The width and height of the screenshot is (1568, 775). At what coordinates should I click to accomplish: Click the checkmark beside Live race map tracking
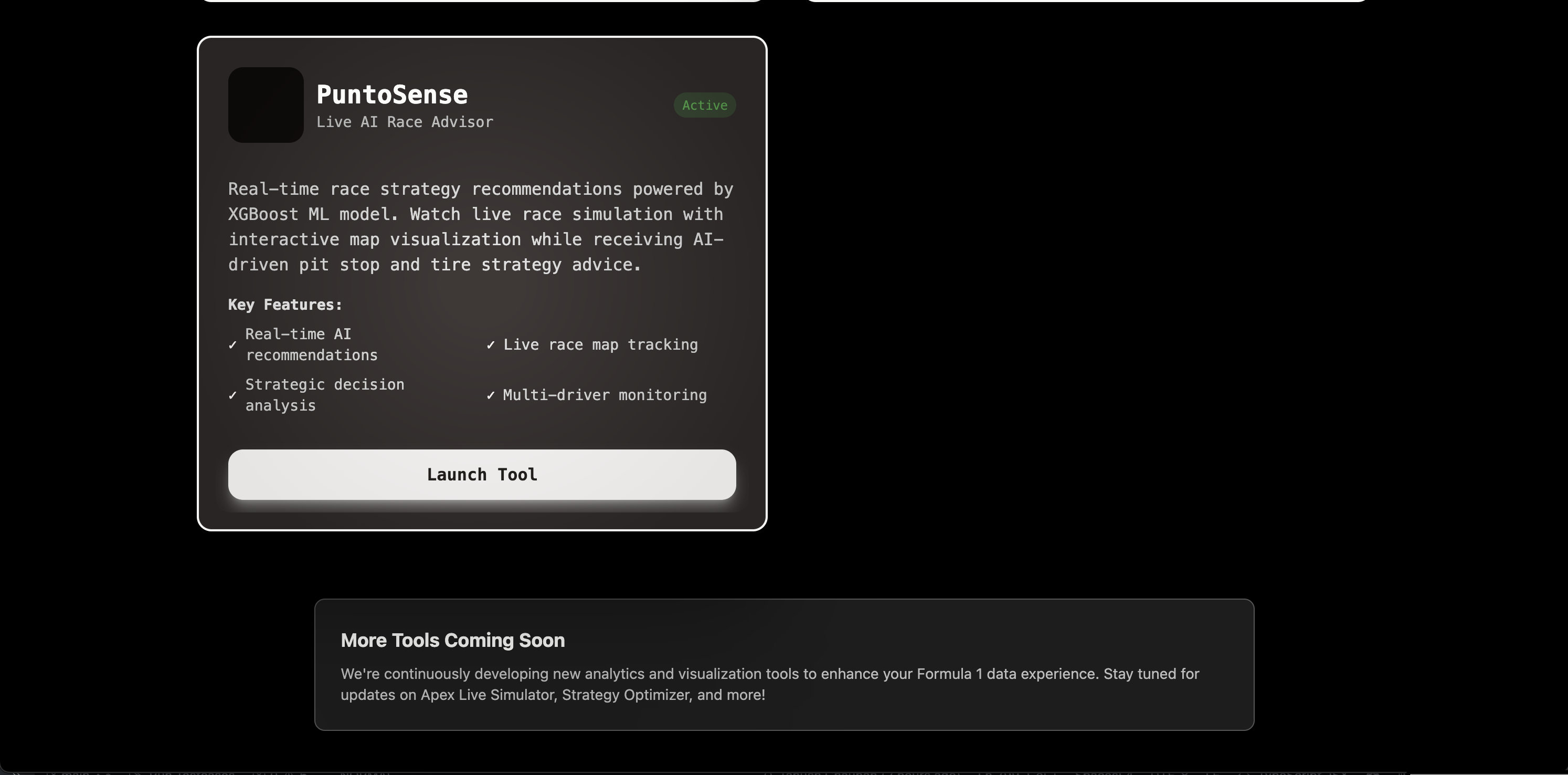click(491, 345)
